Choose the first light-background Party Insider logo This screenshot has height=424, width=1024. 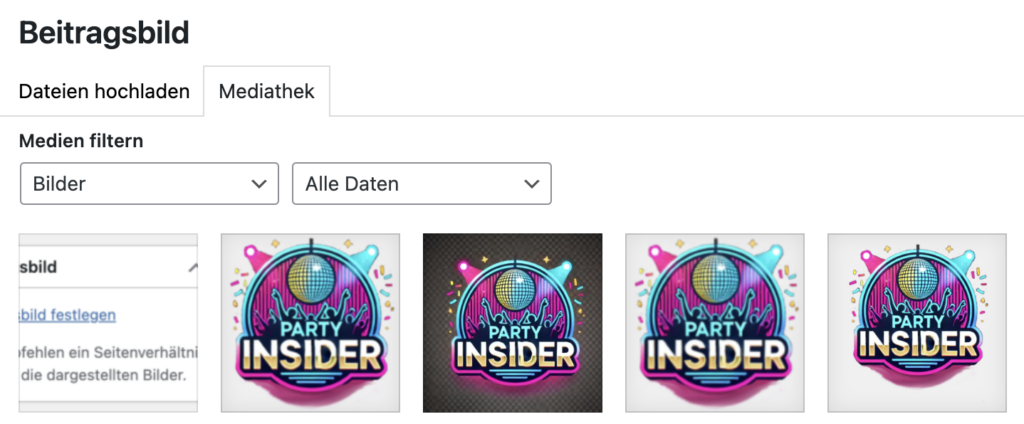coord(310,323)
